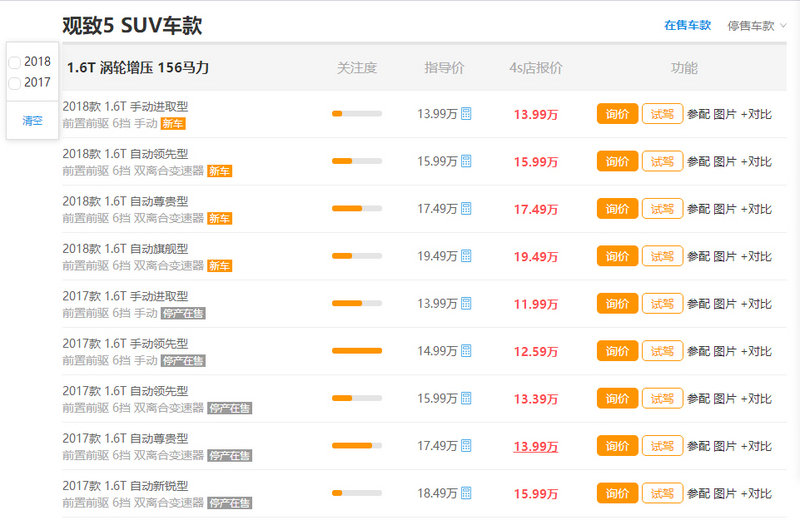Click attention bar for 2018款 1.6T 手动进取型
The width and height of the screenshot is (800, 525).
click(357, 113)
